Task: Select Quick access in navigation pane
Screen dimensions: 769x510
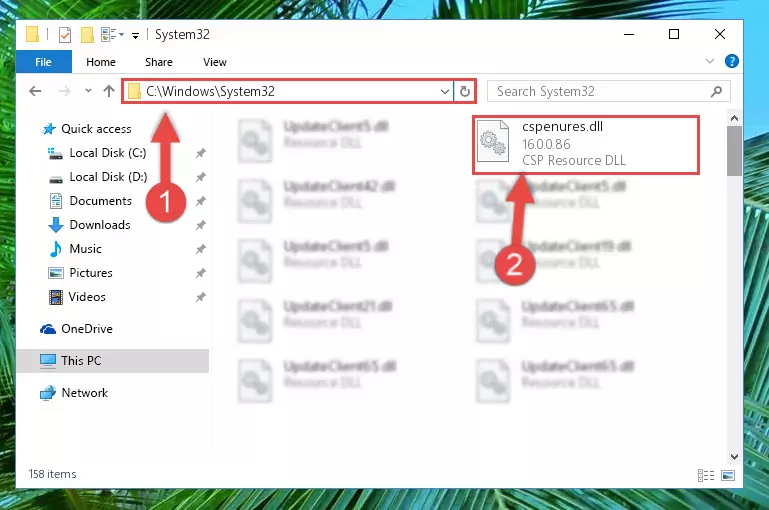Action: click(x=96, y=128)
